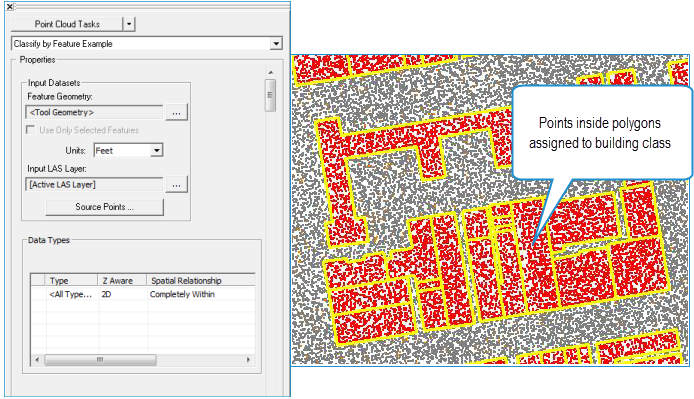
Task: Click the Spatial Relationship column header
Action: 201,280
